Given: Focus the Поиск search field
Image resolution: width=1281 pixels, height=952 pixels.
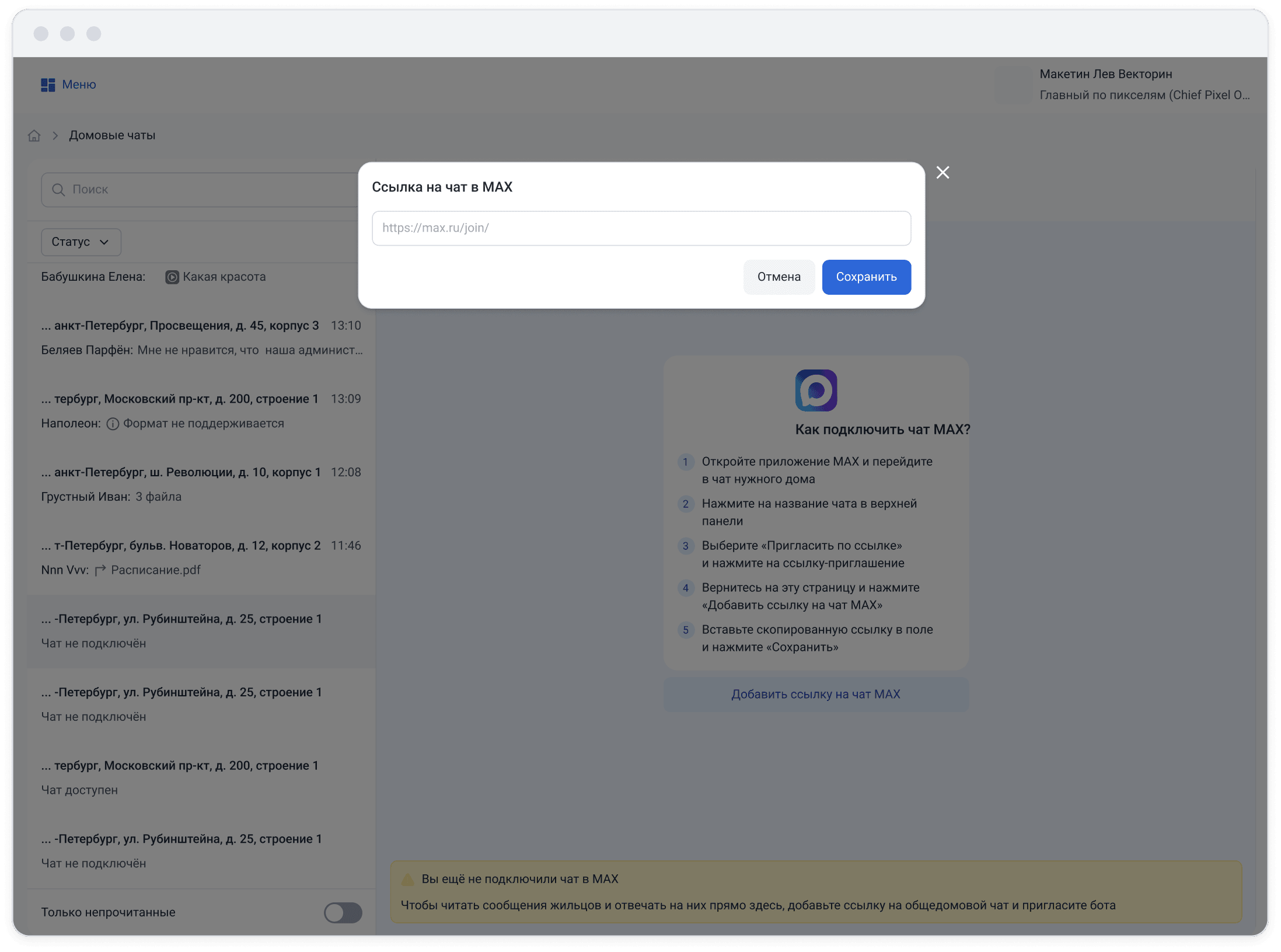Looking at the screenshot, I should pos(201,190).
